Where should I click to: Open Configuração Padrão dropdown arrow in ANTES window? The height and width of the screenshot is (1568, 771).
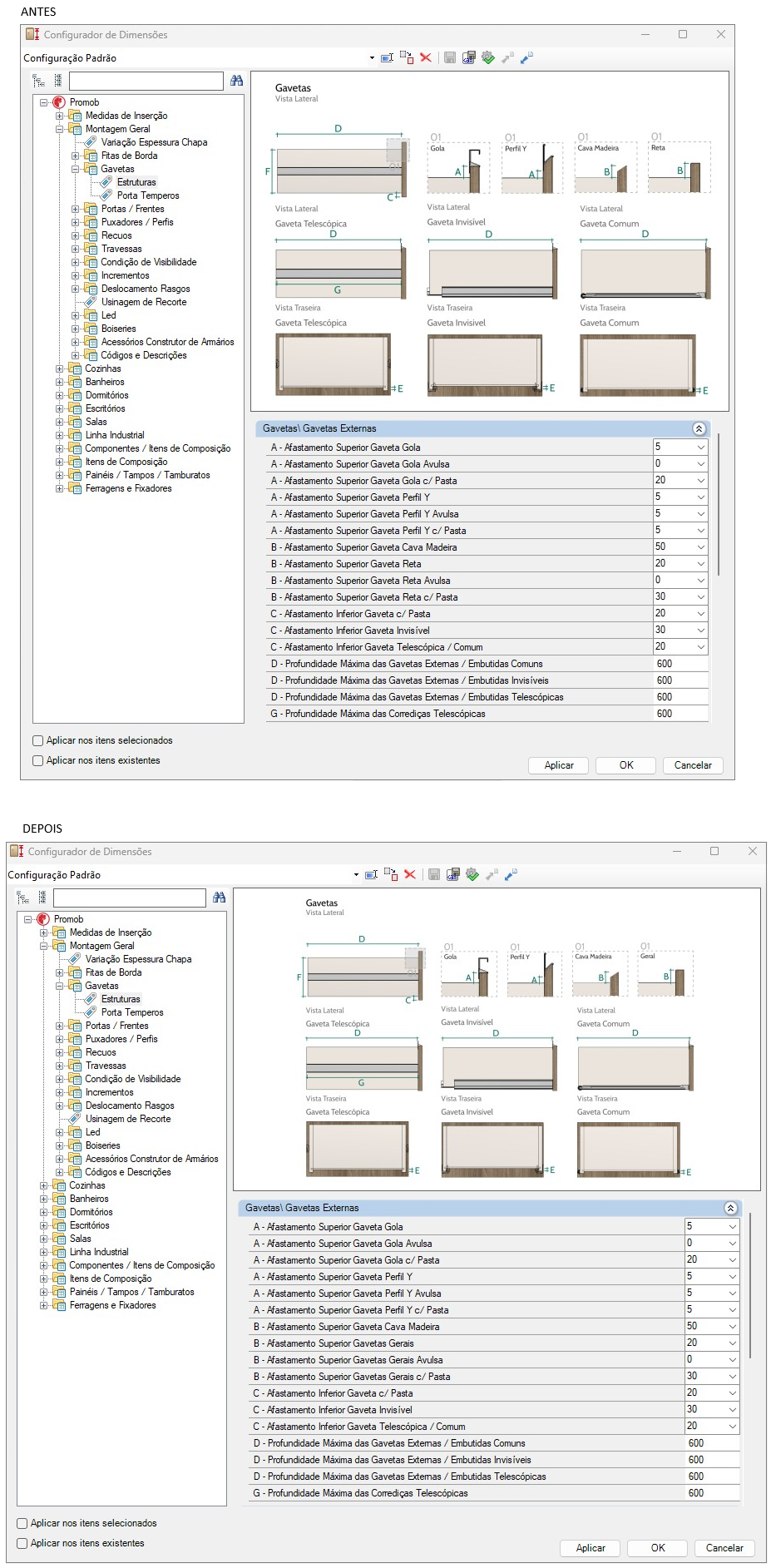click(x=372, y=58)
